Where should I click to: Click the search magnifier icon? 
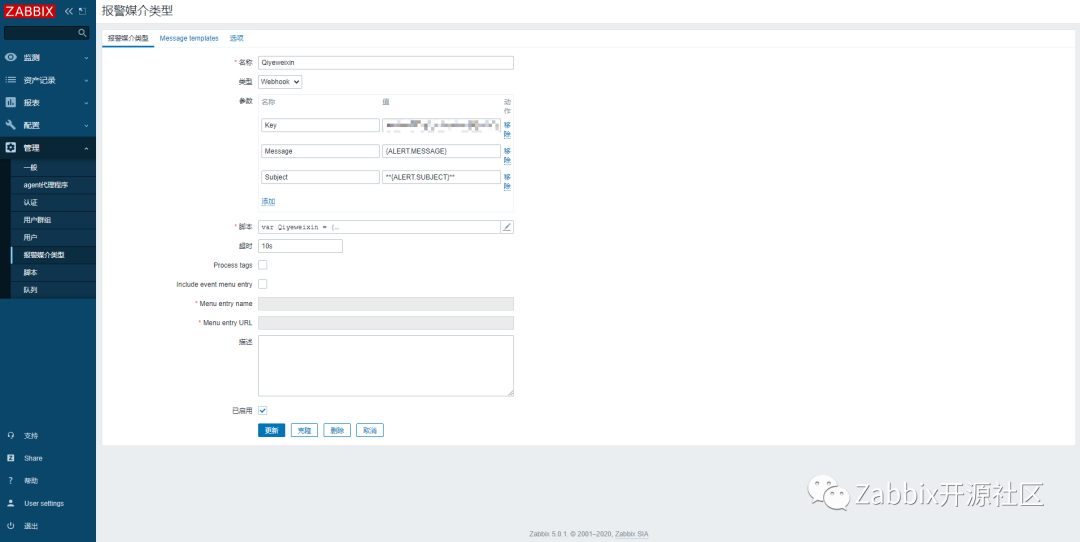tap(82, 32)
